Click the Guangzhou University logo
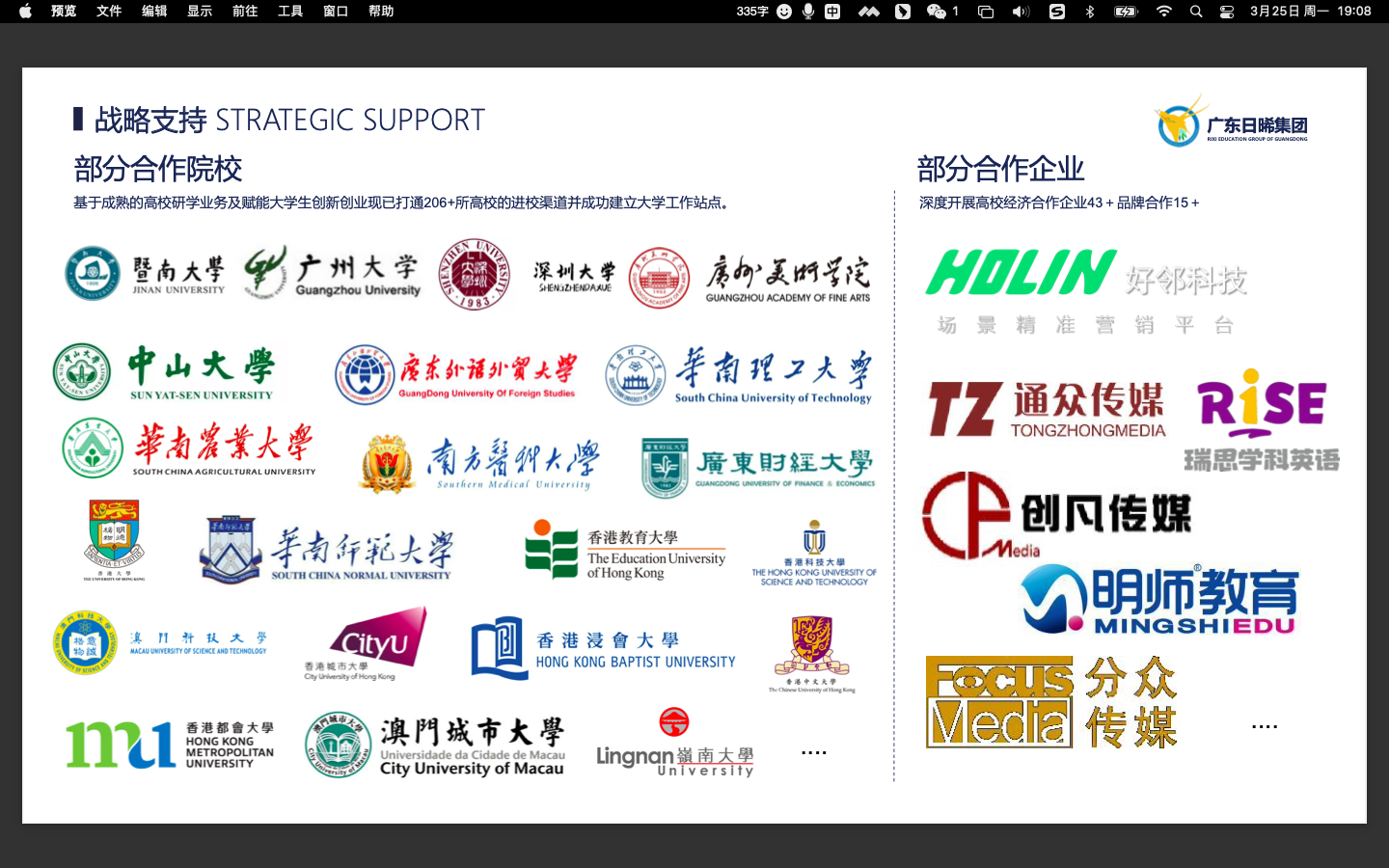 [332, 273]
